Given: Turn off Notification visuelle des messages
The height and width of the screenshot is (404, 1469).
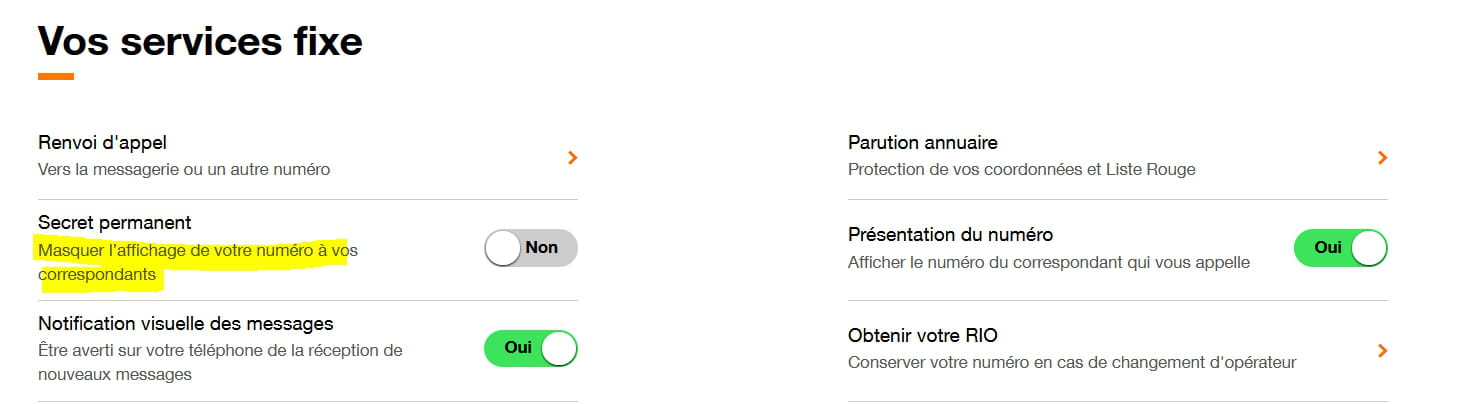Looking at the screenshot, I should [x=530, y=348].
